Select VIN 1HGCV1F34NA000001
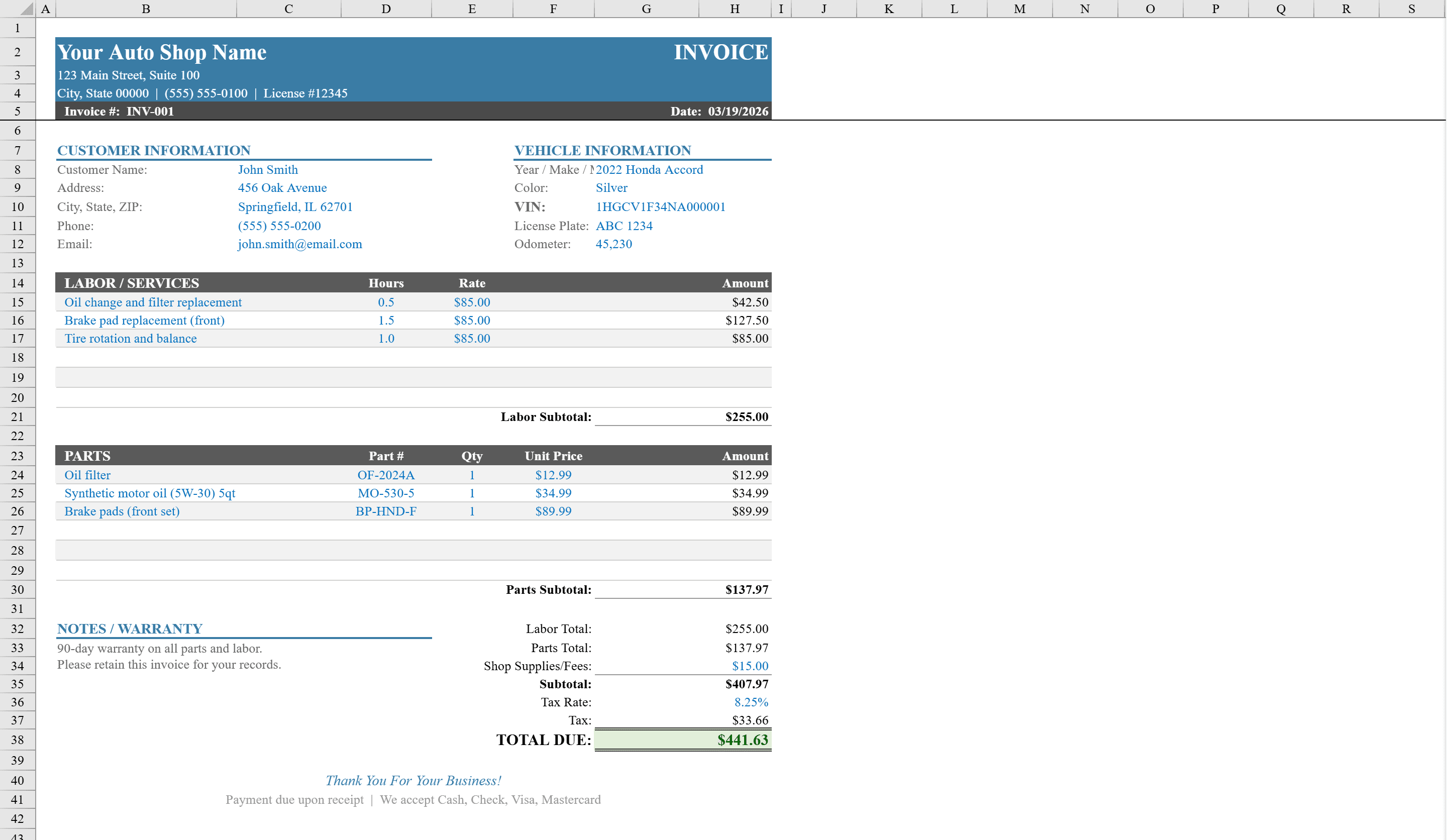This screenshot has height=840, width=1447. pyautogui.click(x=660, y=206)
